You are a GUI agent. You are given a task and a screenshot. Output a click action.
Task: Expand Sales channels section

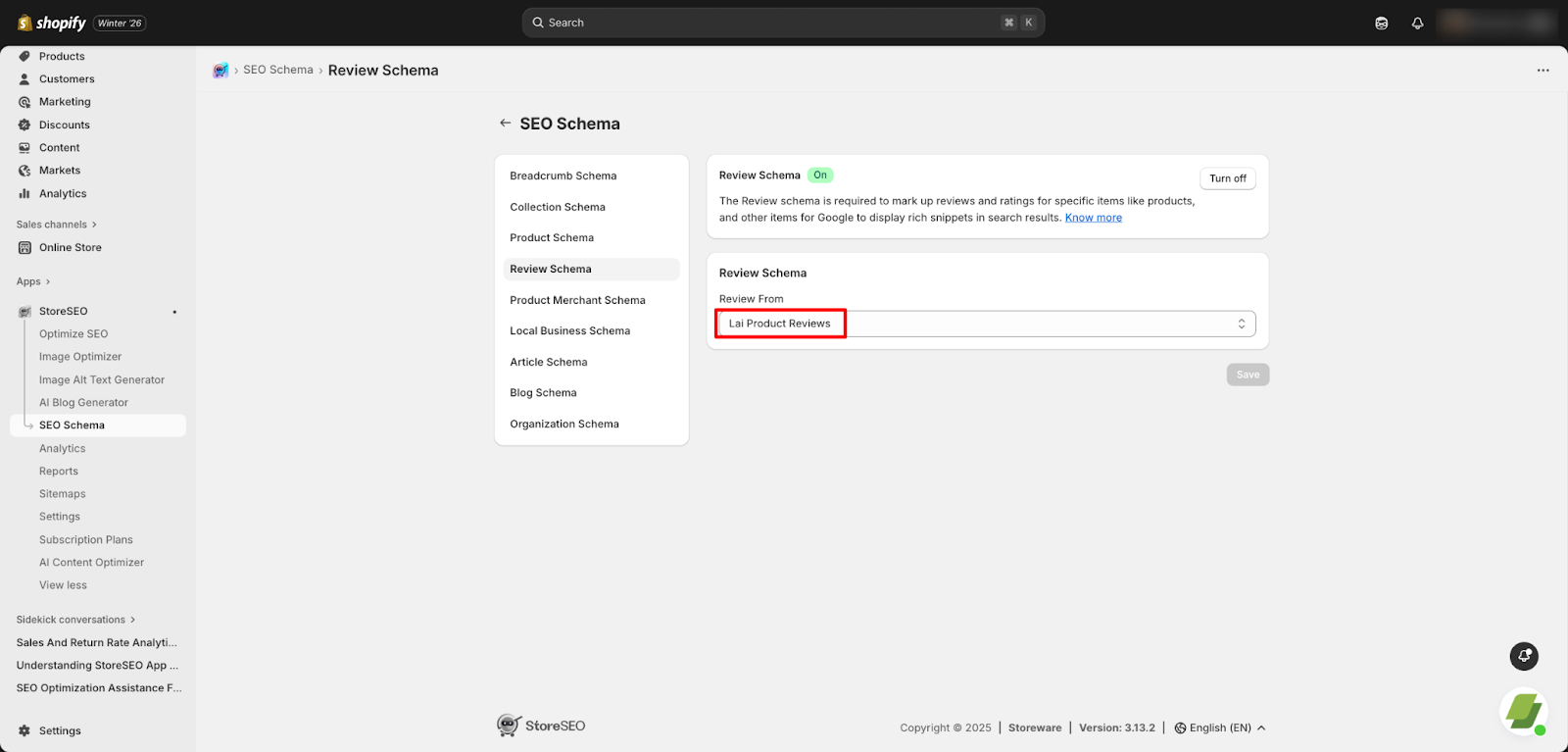click(x=57, y=225)
